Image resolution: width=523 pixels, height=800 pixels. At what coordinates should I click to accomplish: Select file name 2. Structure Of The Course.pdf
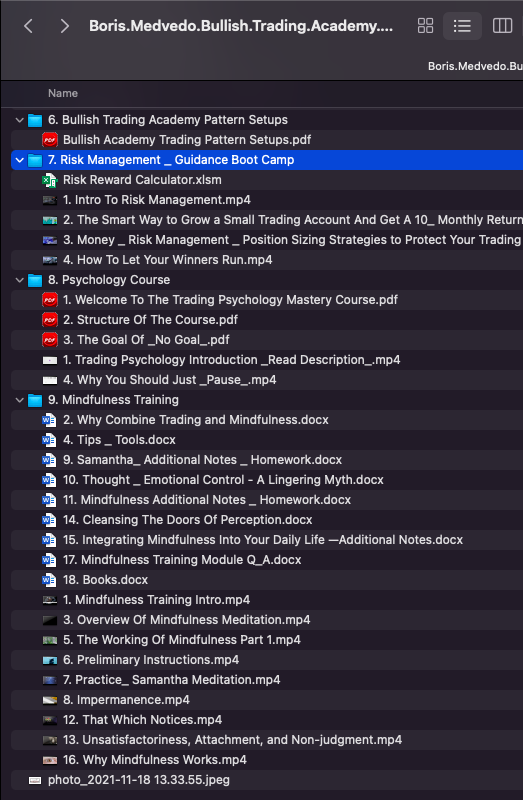150,320
